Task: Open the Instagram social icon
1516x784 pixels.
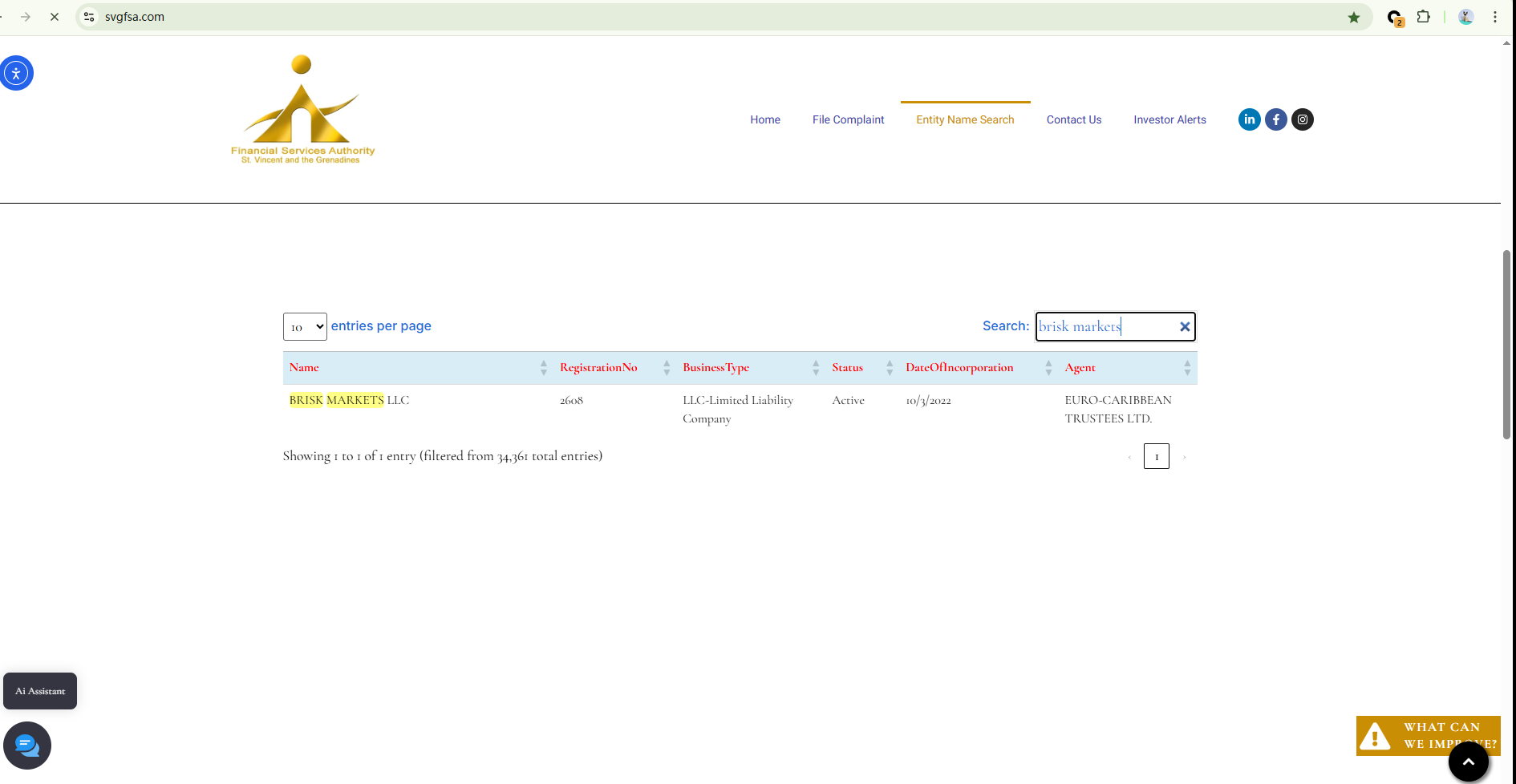Action: (x=1302, y=119)
